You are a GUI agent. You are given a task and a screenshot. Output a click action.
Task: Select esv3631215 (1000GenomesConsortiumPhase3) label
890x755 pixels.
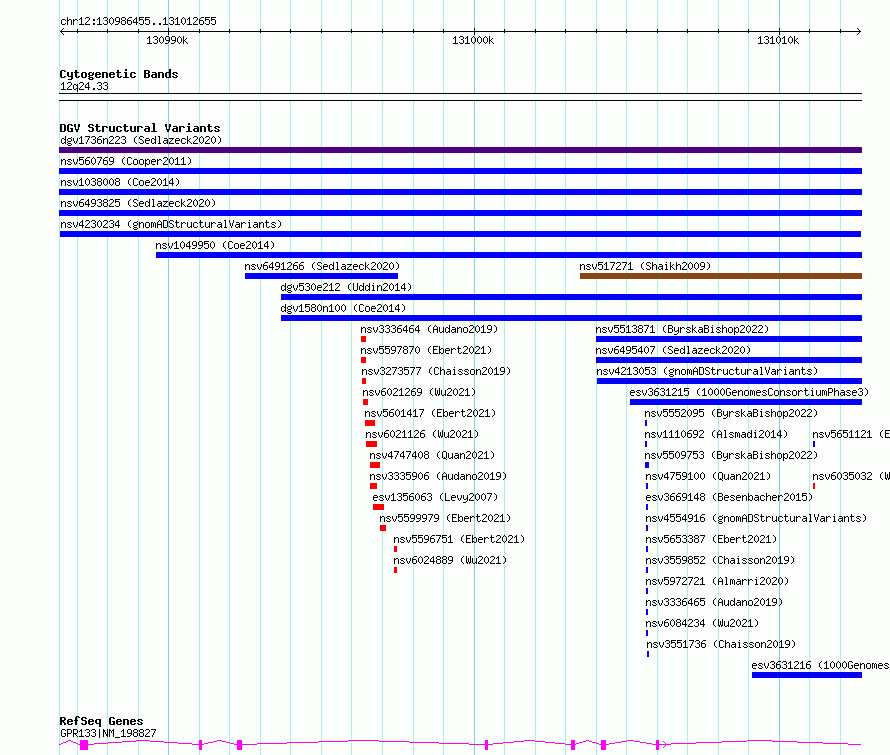pos(749,392)
